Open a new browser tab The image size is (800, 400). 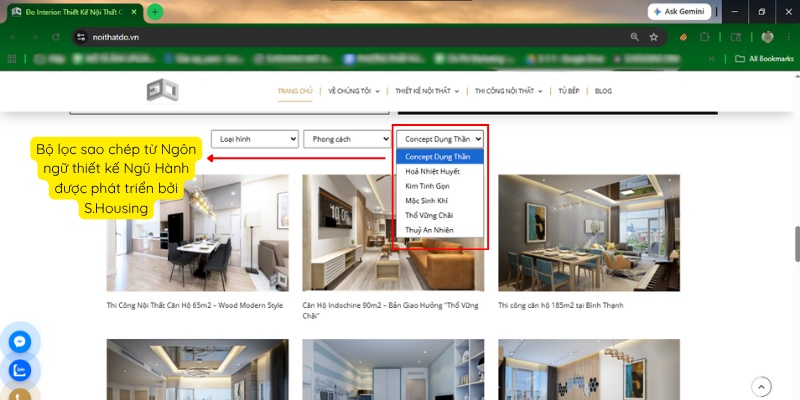point(155,12)
